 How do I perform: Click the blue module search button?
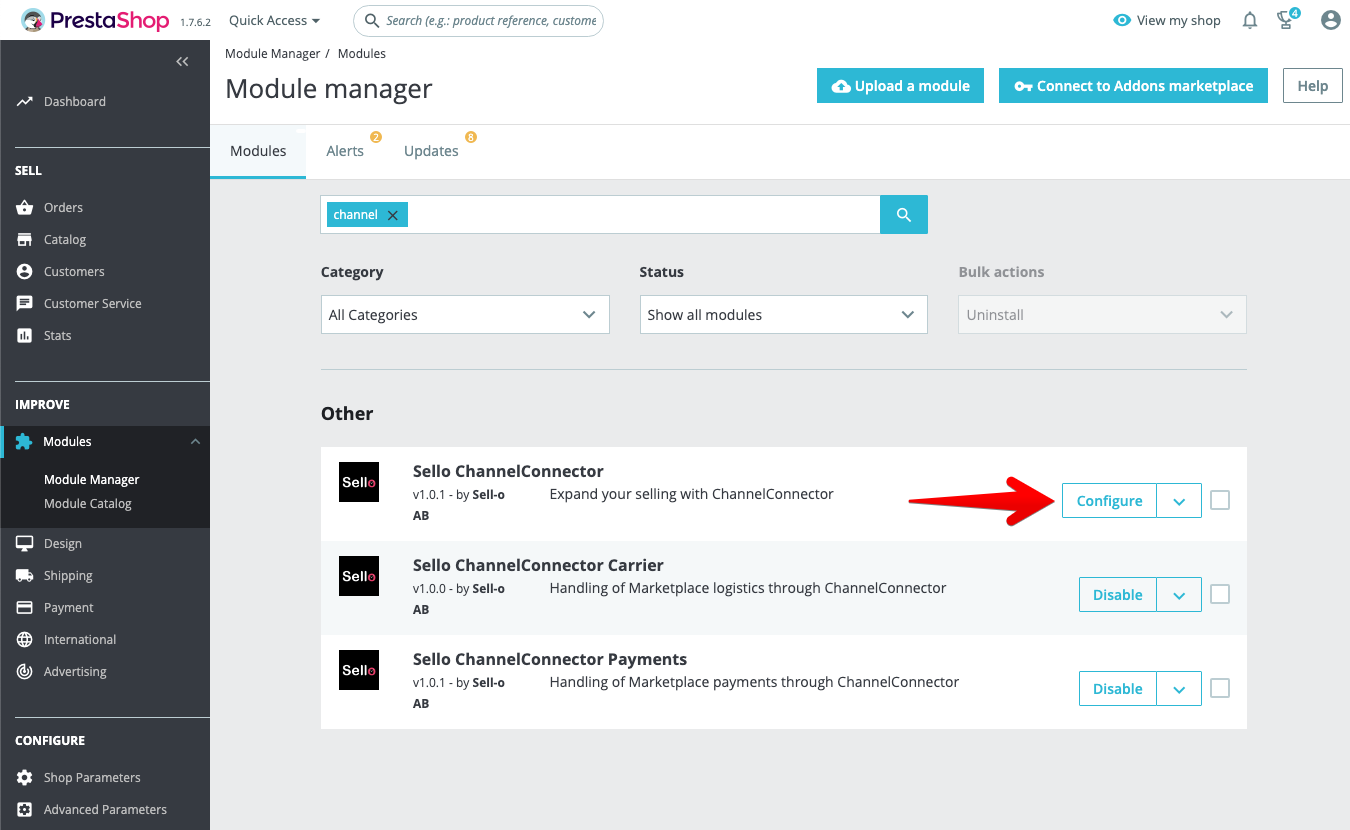[904, 215]
